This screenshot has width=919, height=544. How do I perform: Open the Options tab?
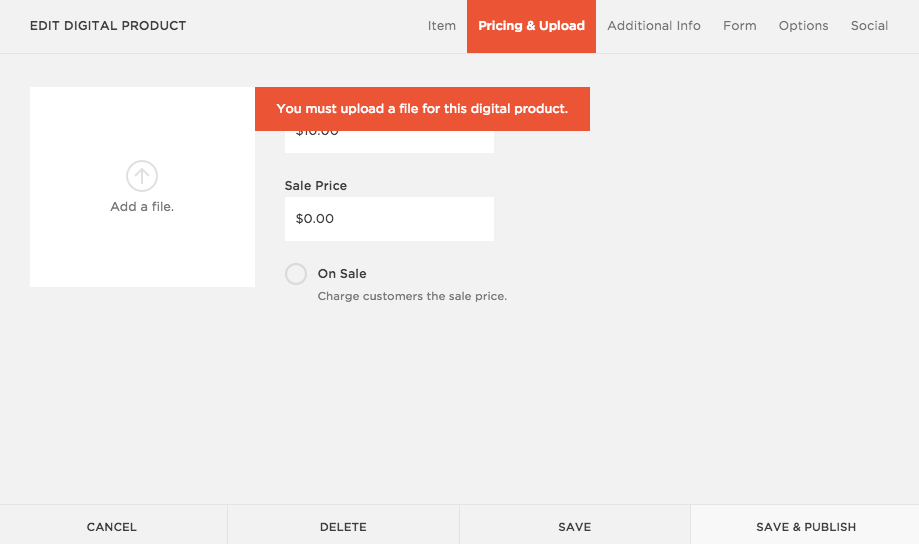click(x=804, y=26)
